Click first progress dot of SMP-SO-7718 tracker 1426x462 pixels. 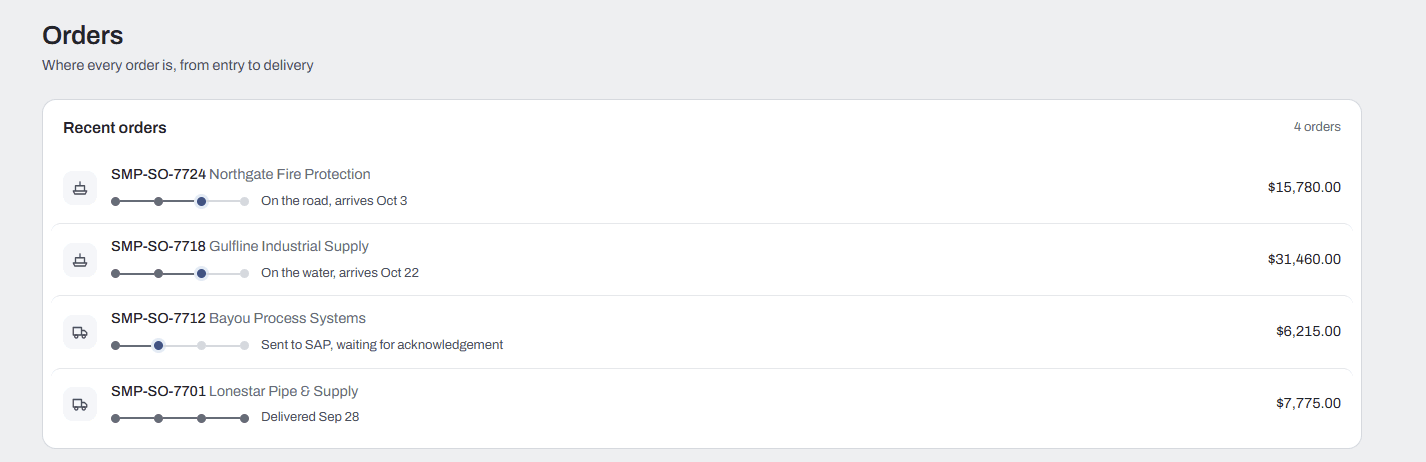point(115,273)
